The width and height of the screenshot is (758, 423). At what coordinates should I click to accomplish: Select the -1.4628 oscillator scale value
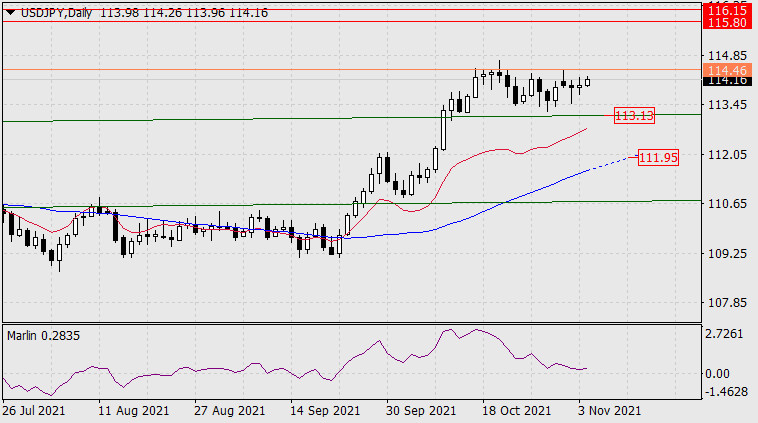(x=727, y=391)
